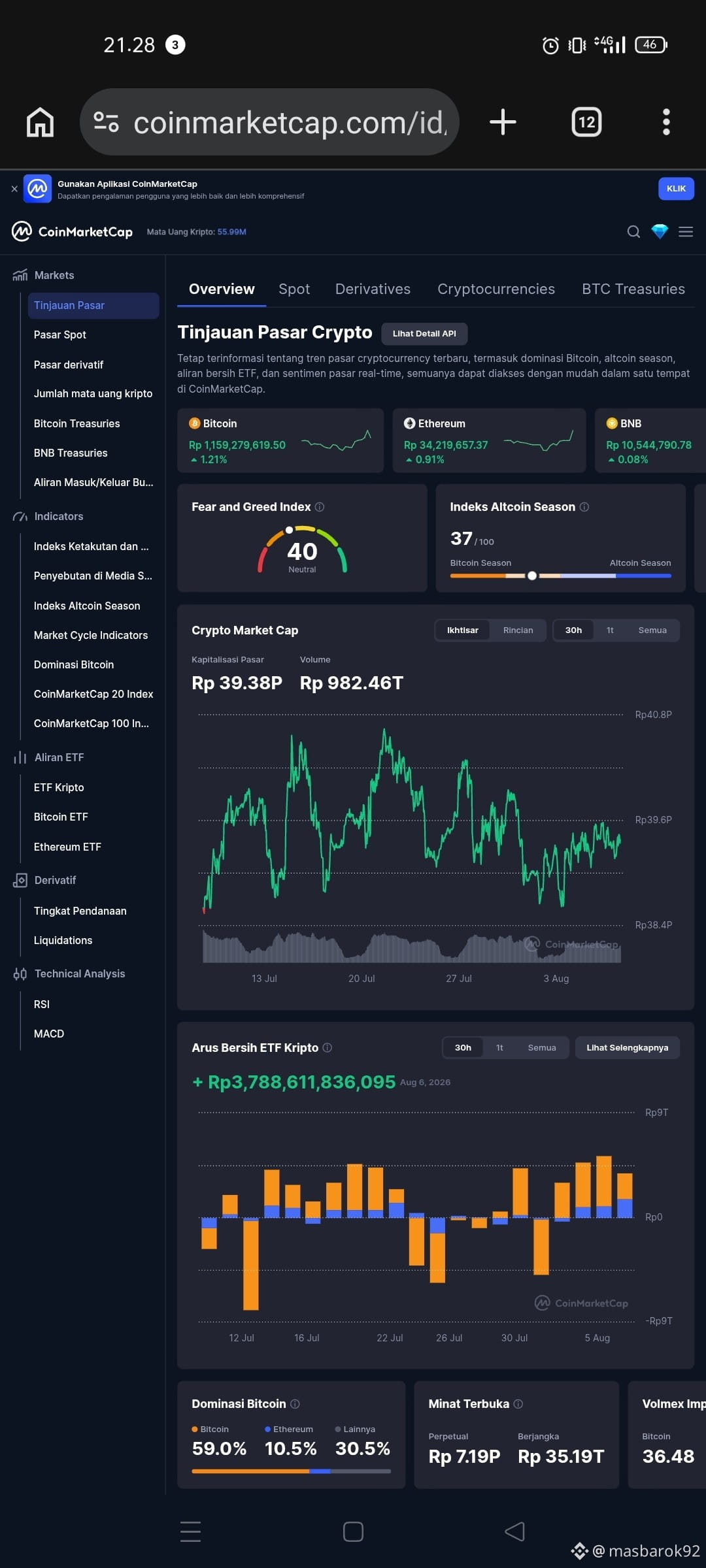Open RSI in the sidebar

[42, 1004]
